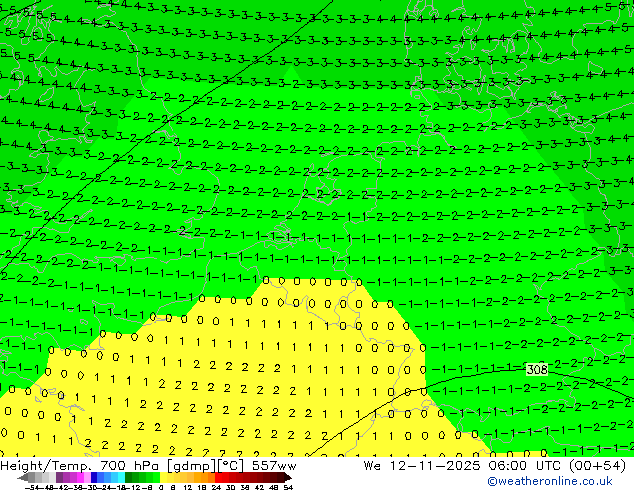Click the '(00+54)' forecast hour text
The height and width of the screenshot is (490, 634).
(597, 466)
